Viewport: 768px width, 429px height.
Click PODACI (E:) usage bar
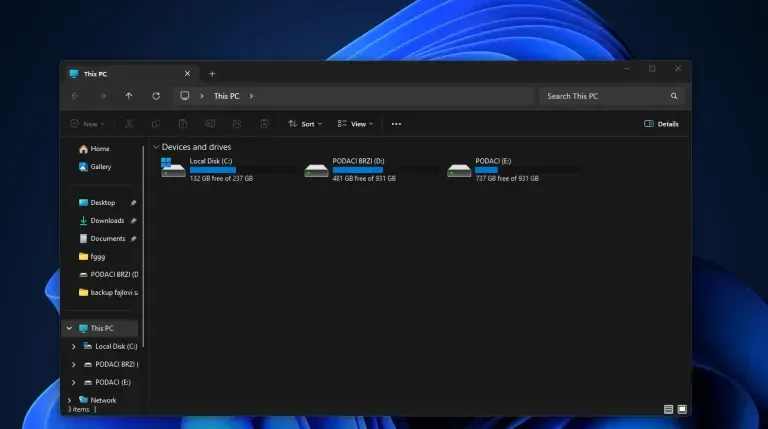[529, 170]
